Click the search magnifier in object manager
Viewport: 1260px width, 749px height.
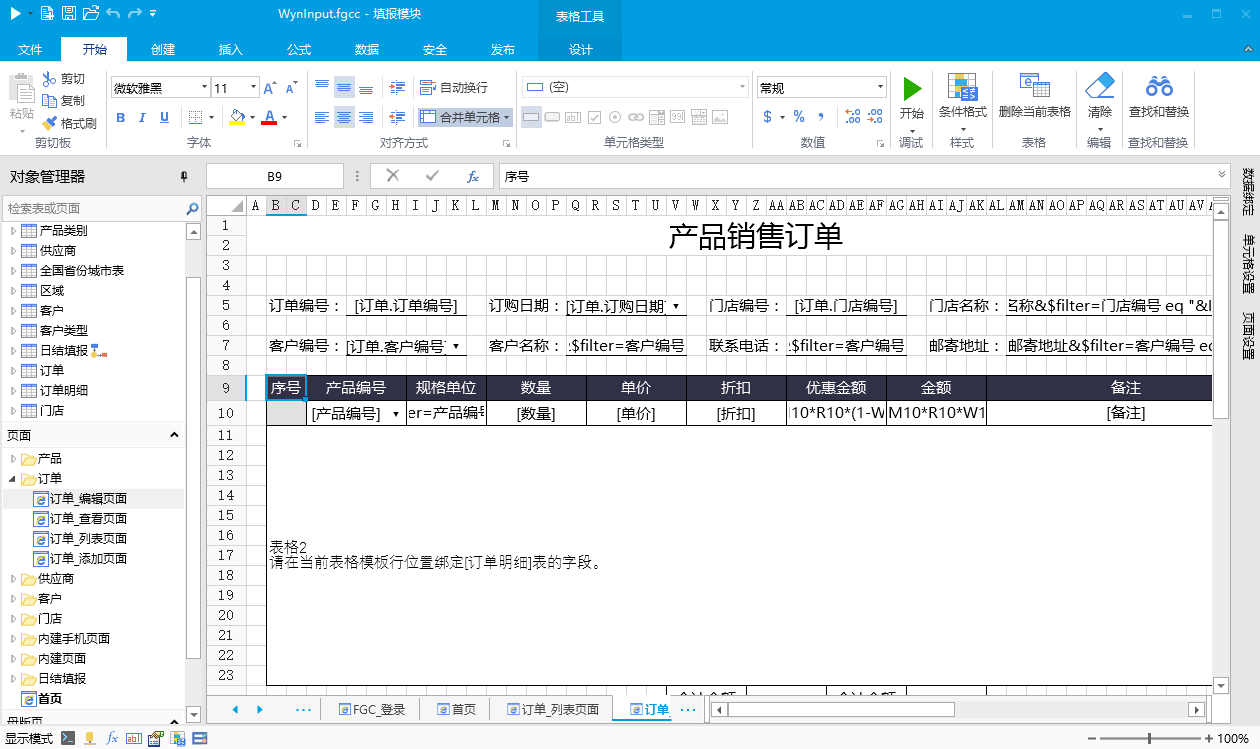(192, 209)
